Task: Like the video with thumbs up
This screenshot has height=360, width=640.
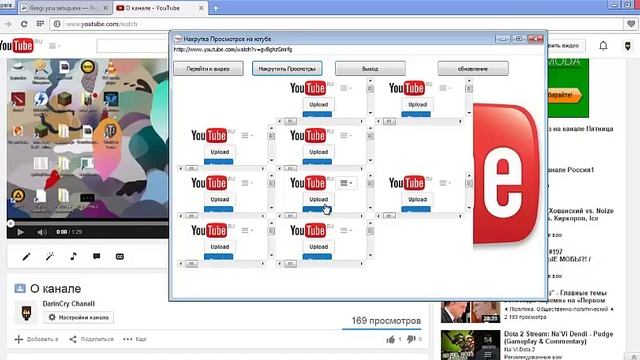Action: coord(391,339)
